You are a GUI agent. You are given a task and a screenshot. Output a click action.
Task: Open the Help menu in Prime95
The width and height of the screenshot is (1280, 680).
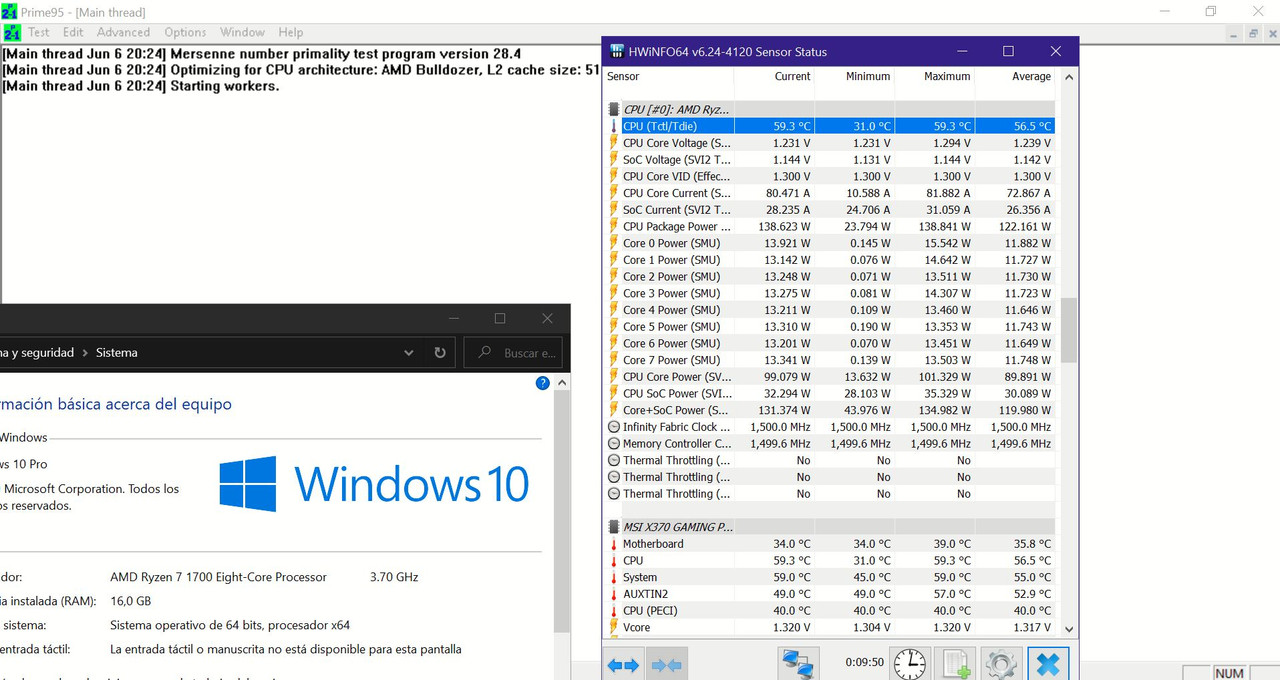[291, 32]
